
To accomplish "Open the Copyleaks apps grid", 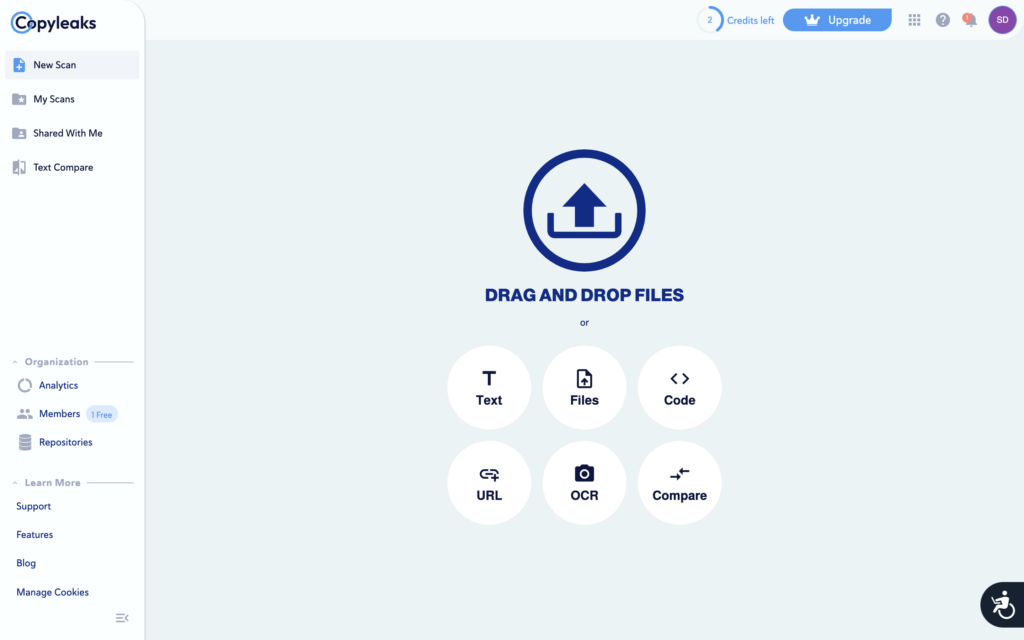I will click(x=914, y=19).
